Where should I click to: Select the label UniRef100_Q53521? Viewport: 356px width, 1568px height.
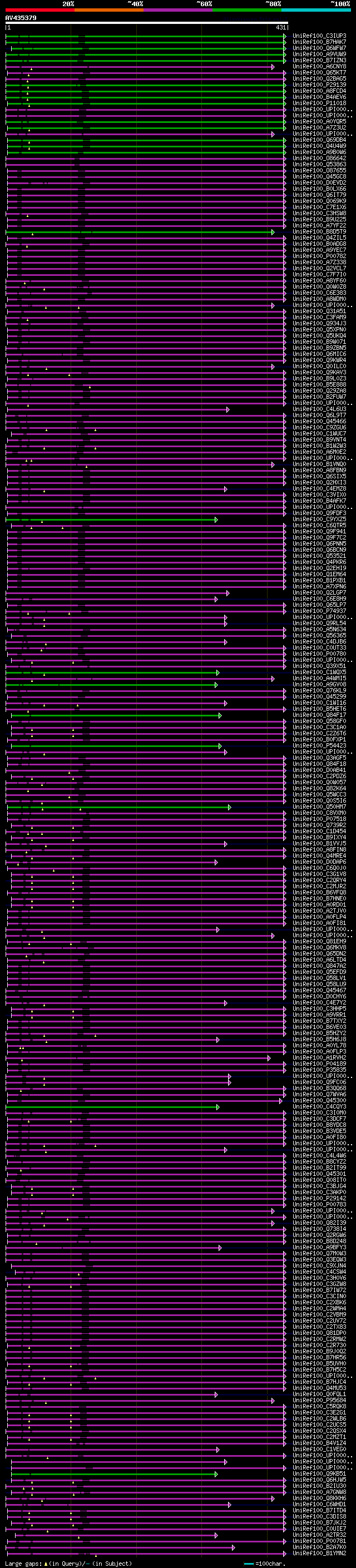pyautogui.click(x=319, y=556)
